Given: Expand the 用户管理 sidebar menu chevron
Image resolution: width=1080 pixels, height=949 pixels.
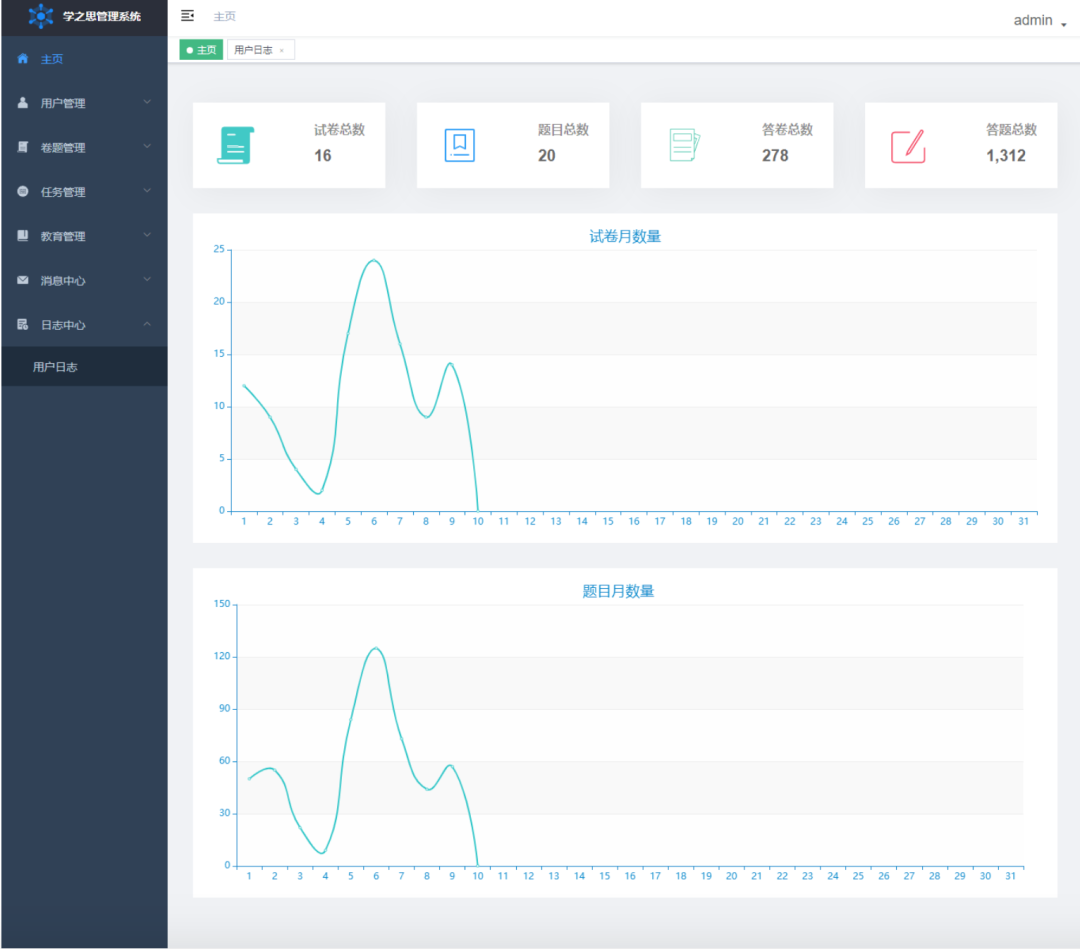Looking at the screenshot, I should click(x=147, y=102).
